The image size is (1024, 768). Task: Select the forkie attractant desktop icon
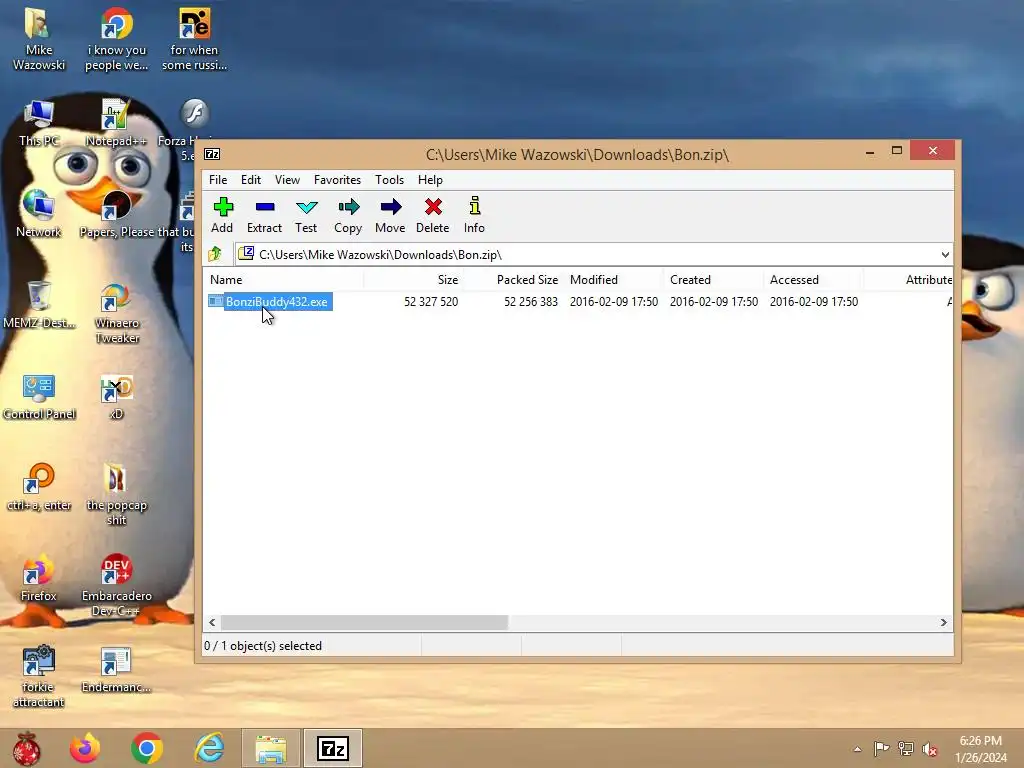point(39,677)
